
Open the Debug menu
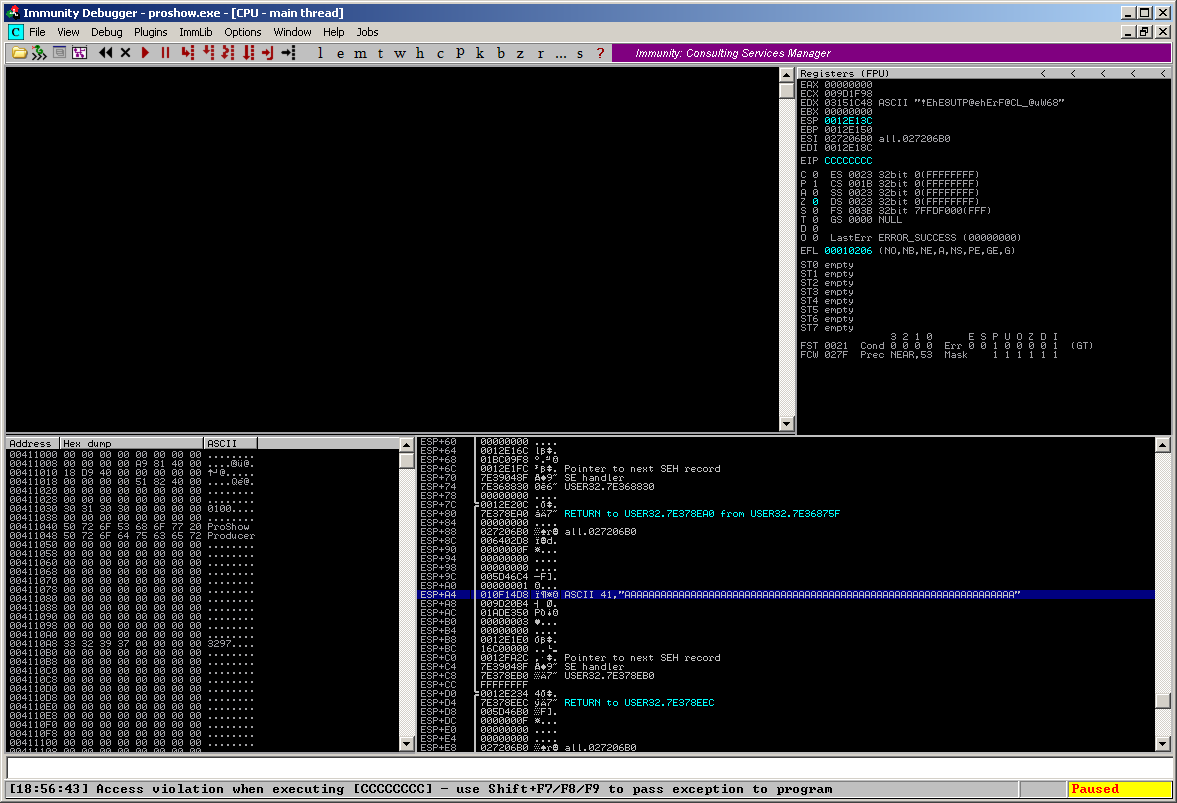(107, 32)
